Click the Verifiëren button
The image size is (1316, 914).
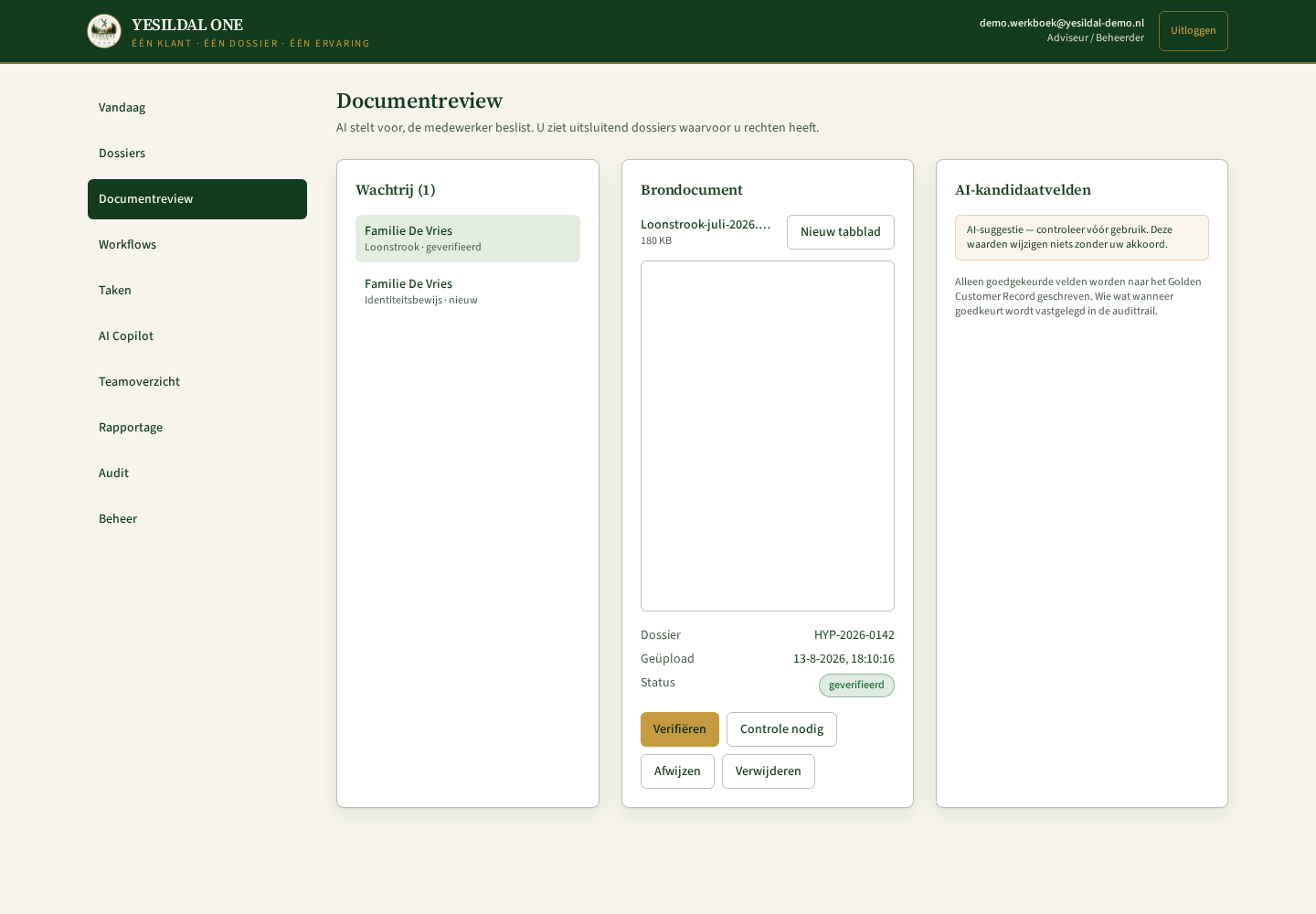coord(680,729)
